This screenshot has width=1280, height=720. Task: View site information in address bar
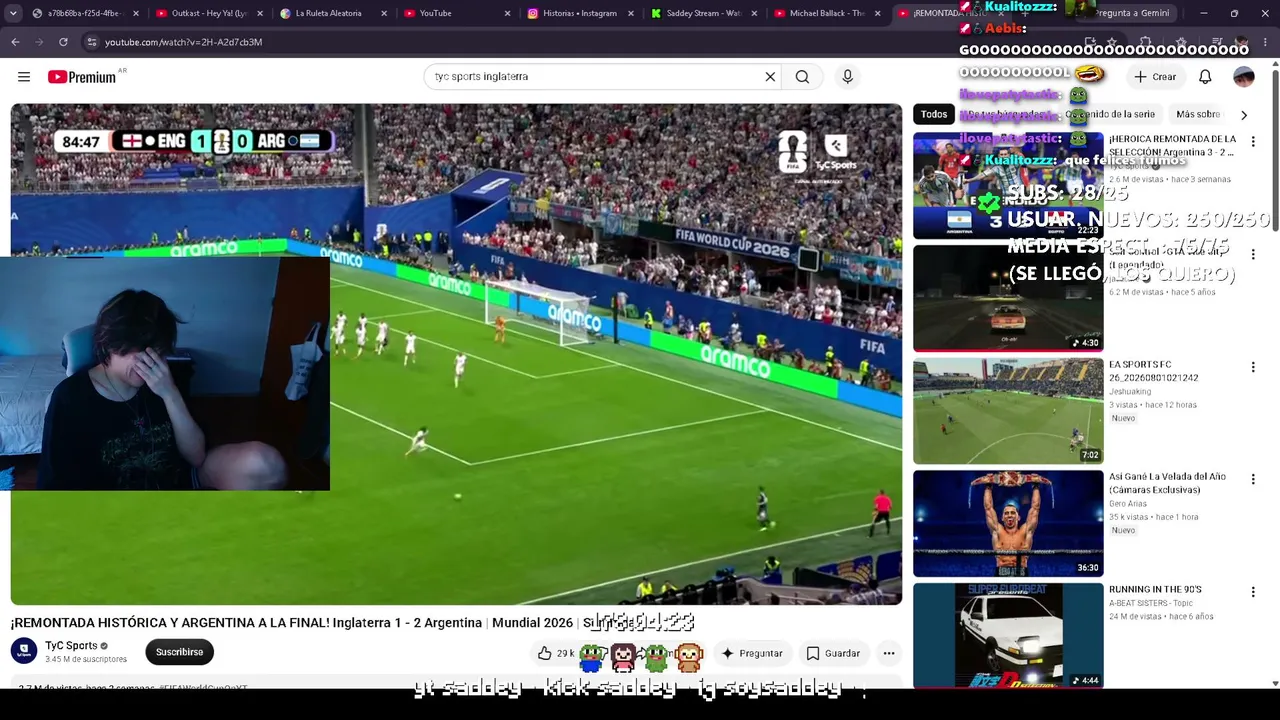pyautogui.click(x=91, y=42)
